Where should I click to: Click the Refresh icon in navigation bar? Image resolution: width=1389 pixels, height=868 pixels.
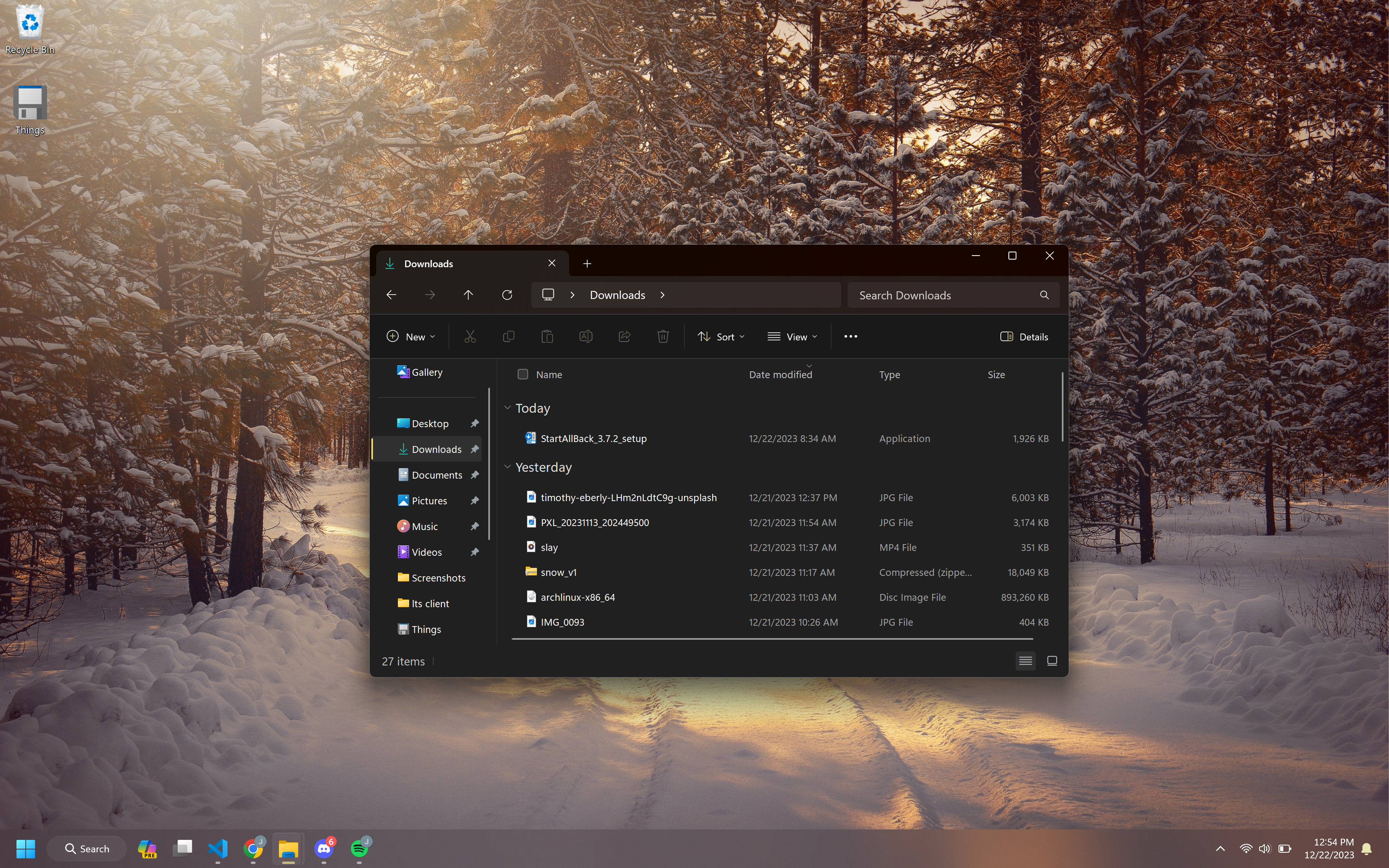pyautogui.click(x=507, y=295)
